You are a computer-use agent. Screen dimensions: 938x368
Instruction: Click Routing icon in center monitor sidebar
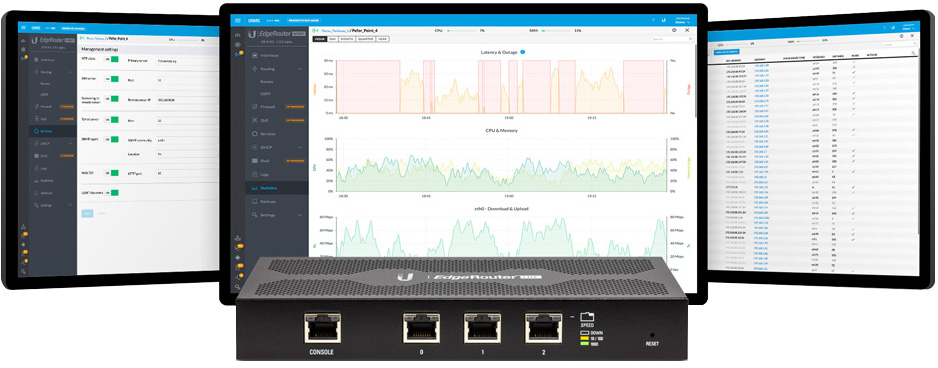pyautogui.click(x=254, y=69)
